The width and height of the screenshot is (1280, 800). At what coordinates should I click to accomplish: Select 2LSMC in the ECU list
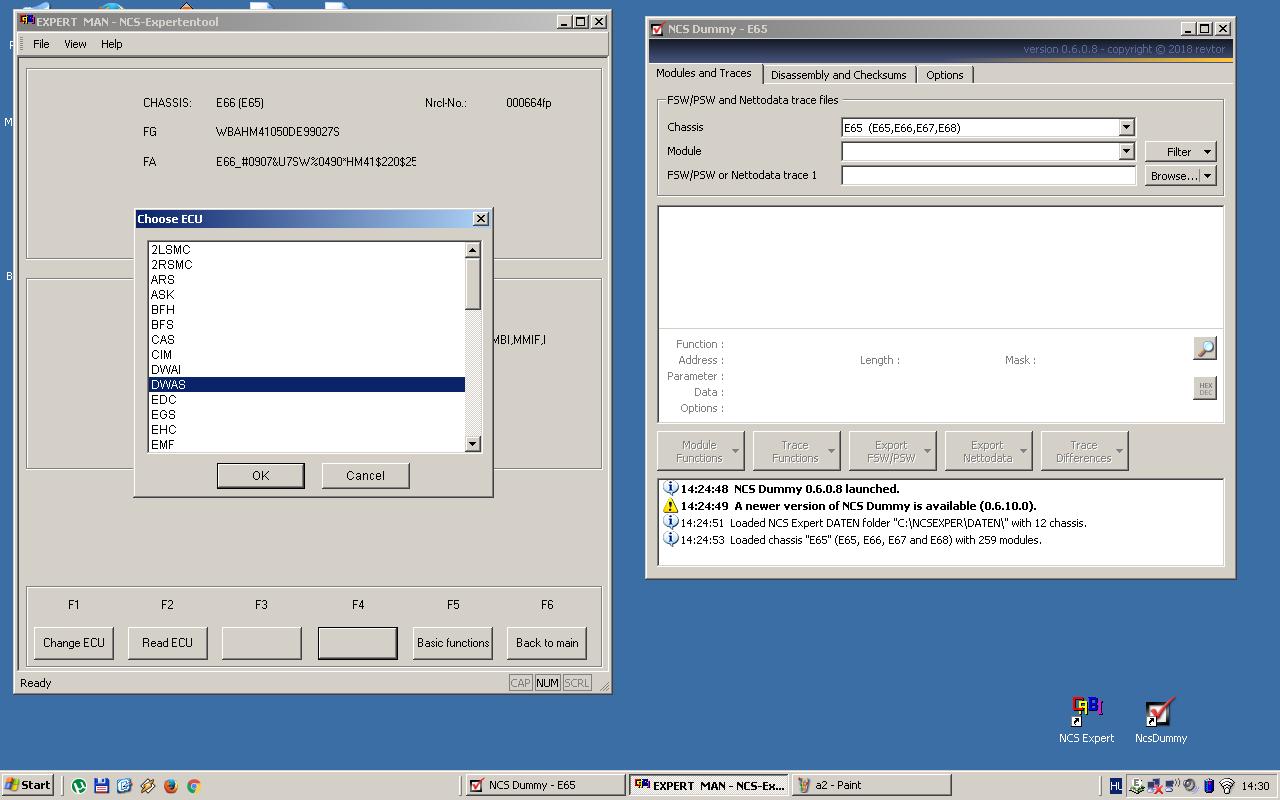pos(306,249)
